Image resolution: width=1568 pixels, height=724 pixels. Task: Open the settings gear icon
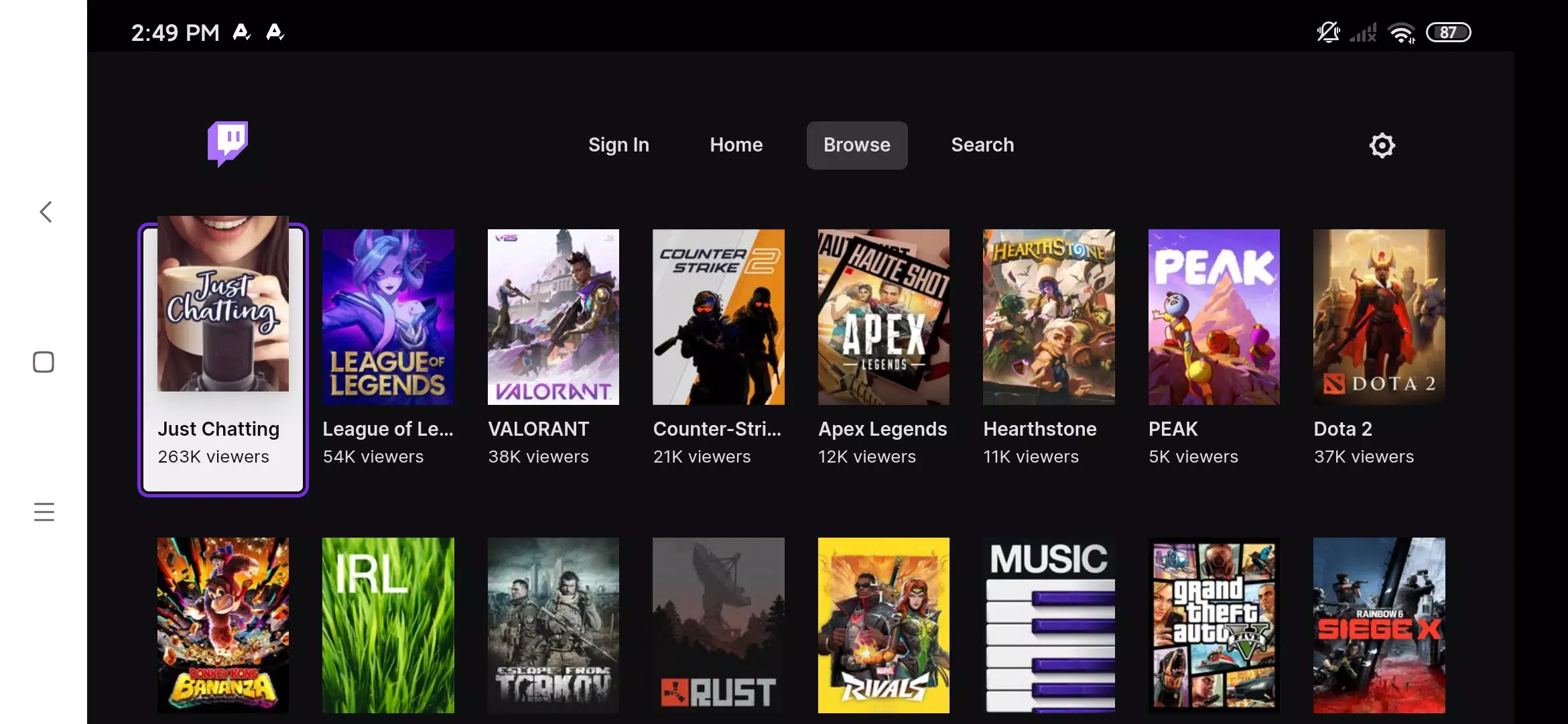coord(1380,145)
